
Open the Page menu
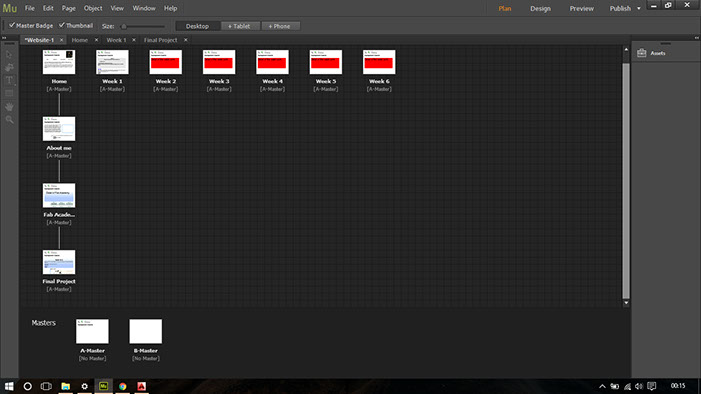click(x=68, y=8)
